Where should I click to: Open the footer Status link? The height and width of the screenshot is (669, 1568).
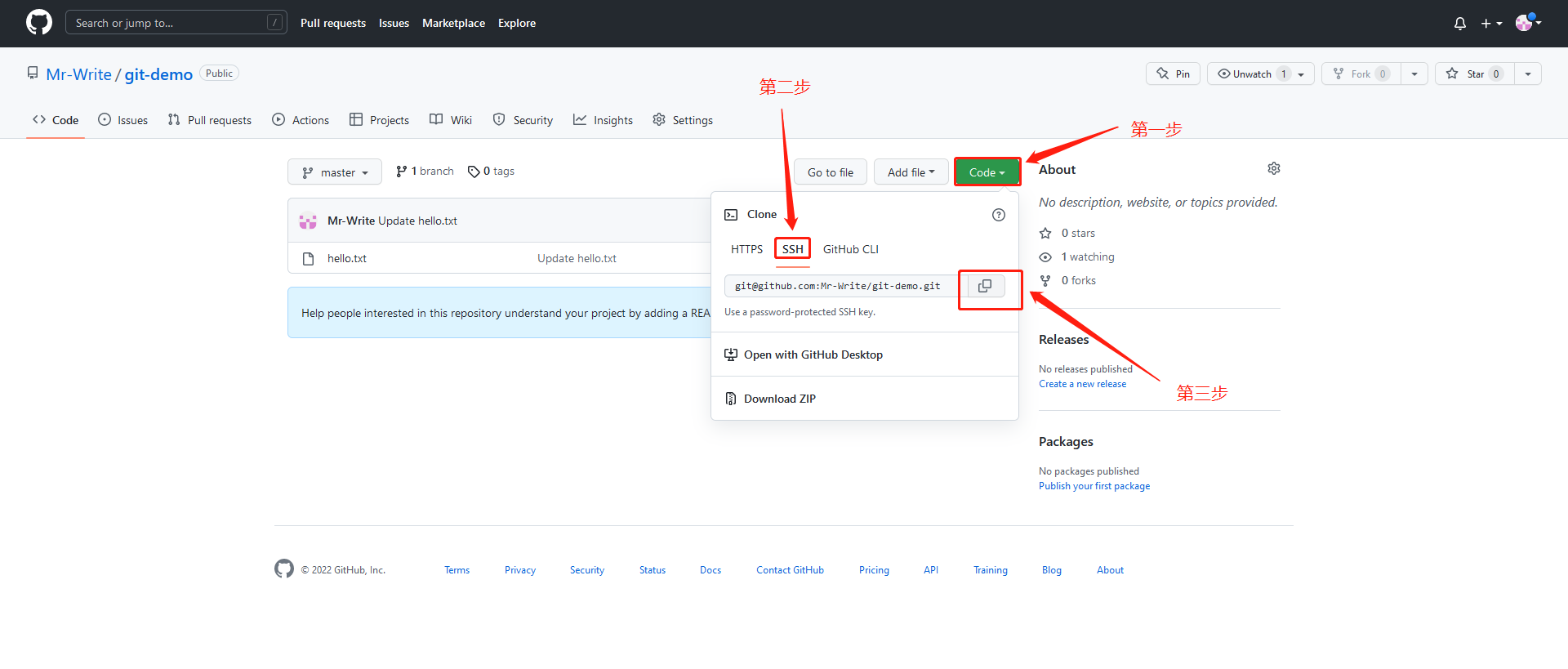point(653,570)
